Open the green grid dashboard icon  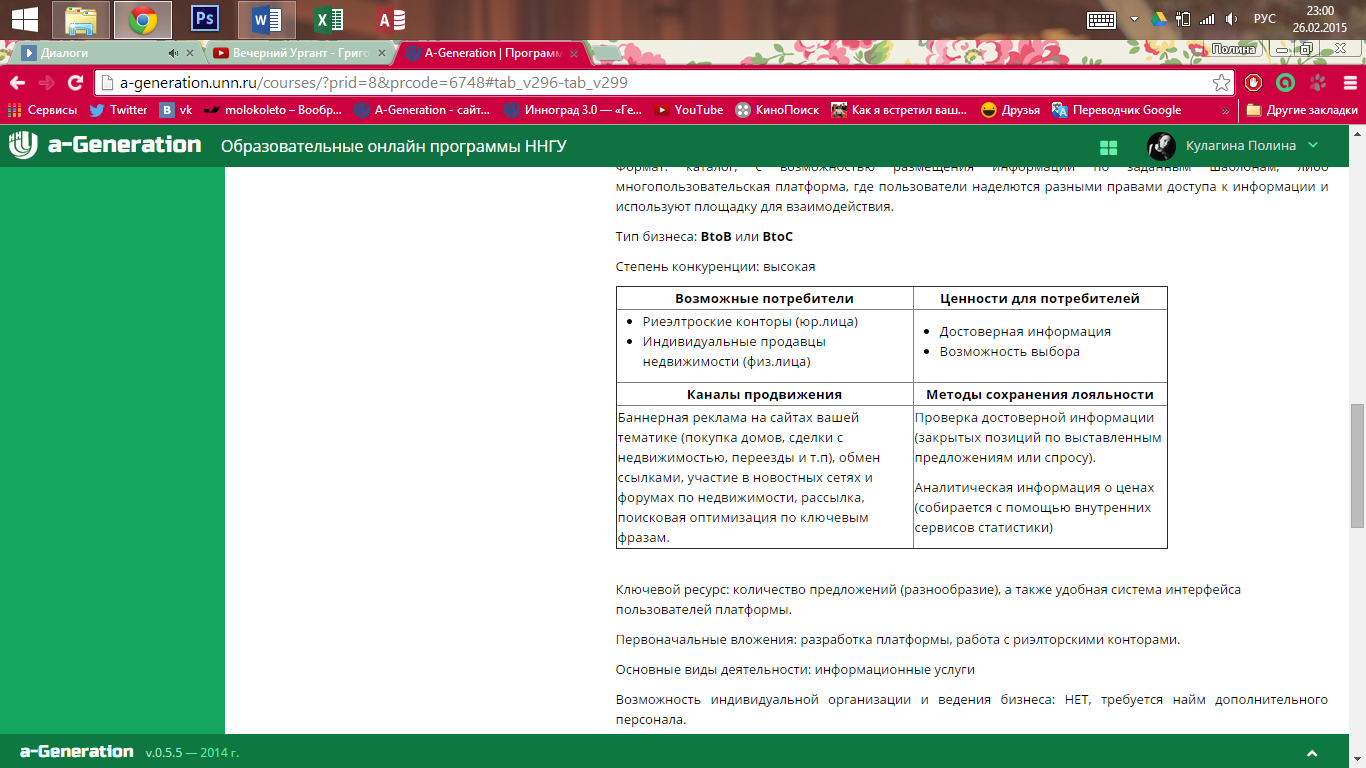tap(1108, 147)
